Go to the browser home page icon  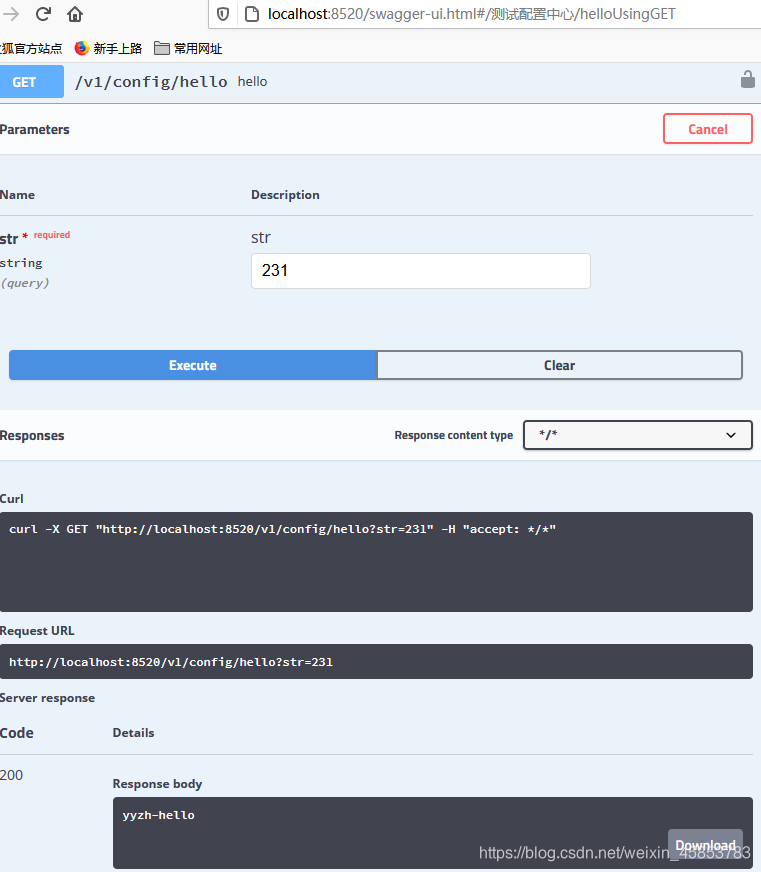click(x=75, y=14)
